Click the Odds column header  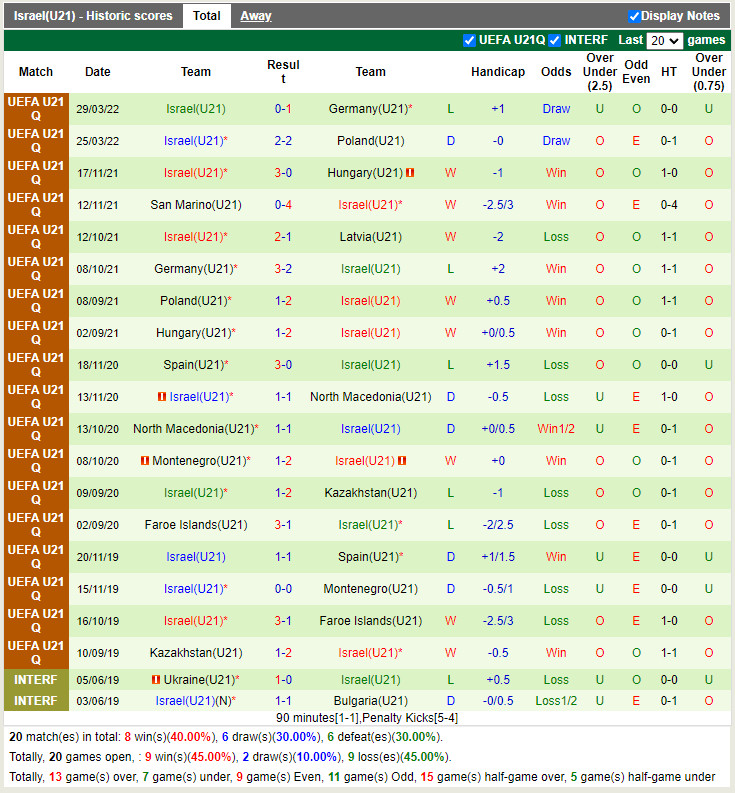coord(556,72)
